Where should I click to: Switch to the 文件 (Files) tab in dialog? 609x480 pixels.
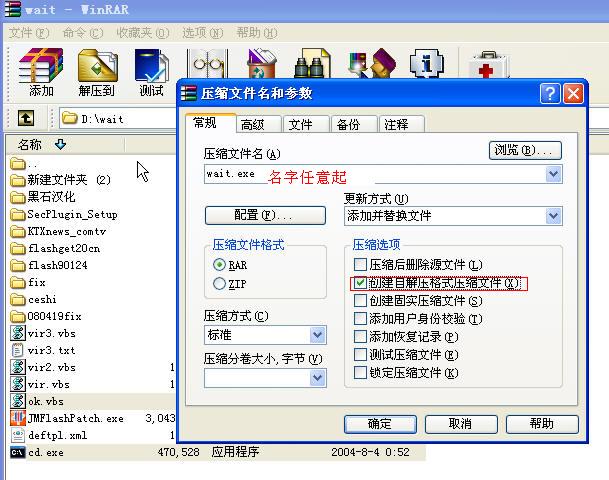306,125
